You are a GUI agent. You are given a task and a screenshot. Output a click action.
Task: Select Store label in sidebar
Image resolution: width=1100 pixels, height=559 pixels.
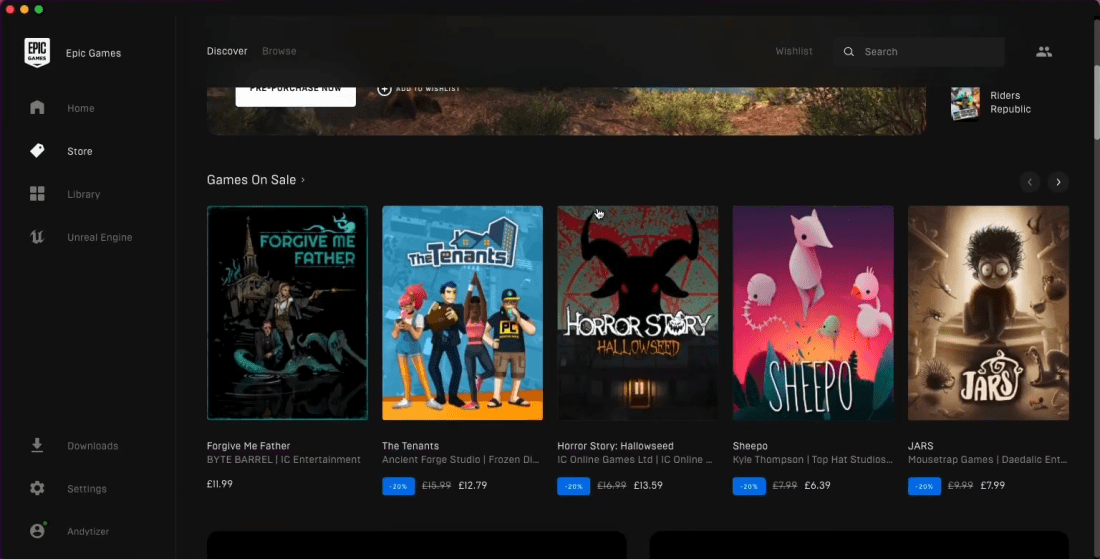[80, 151]
